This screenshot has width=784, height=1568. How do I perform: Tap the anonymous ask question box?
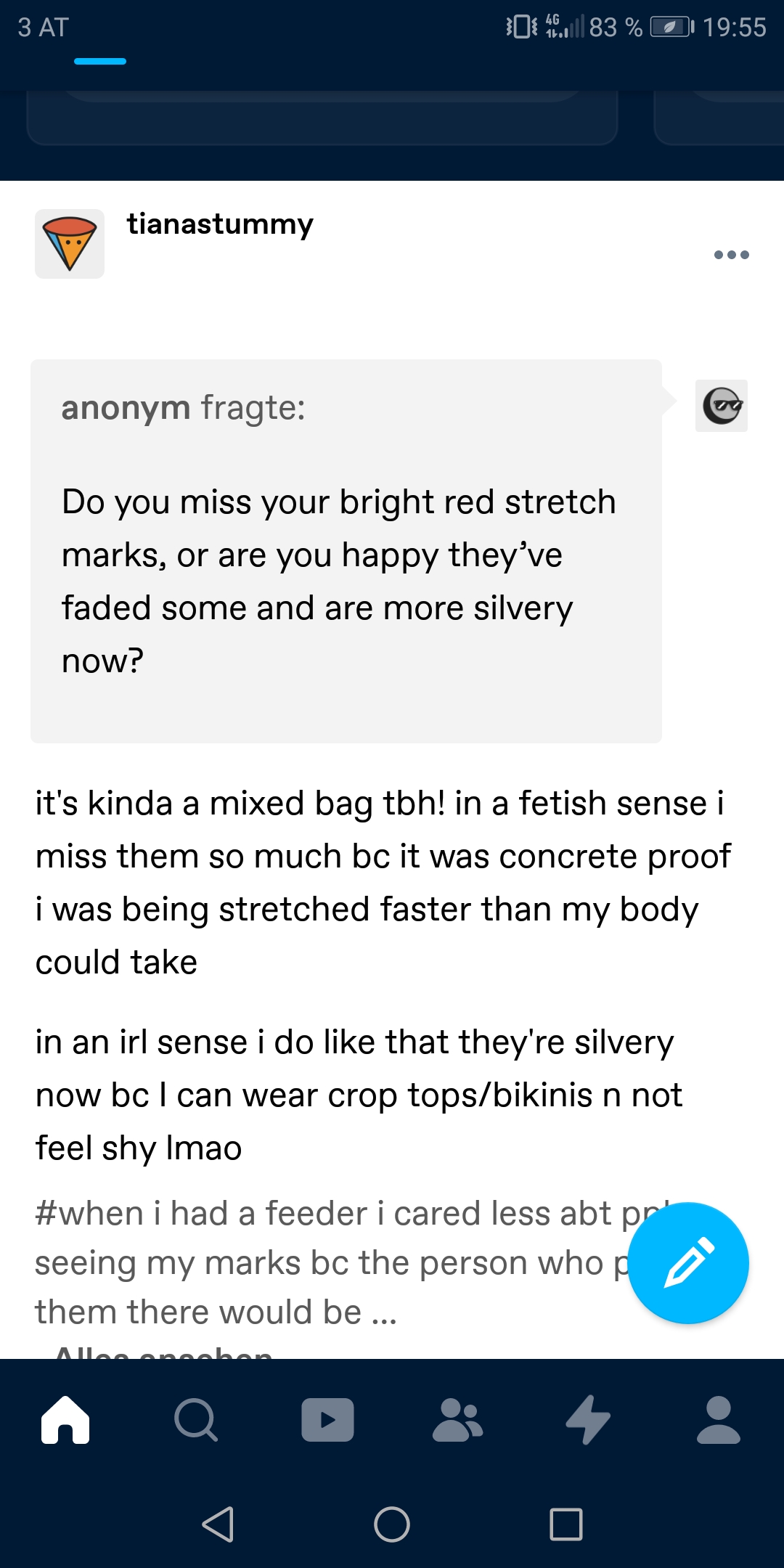[x=346, y=550]
